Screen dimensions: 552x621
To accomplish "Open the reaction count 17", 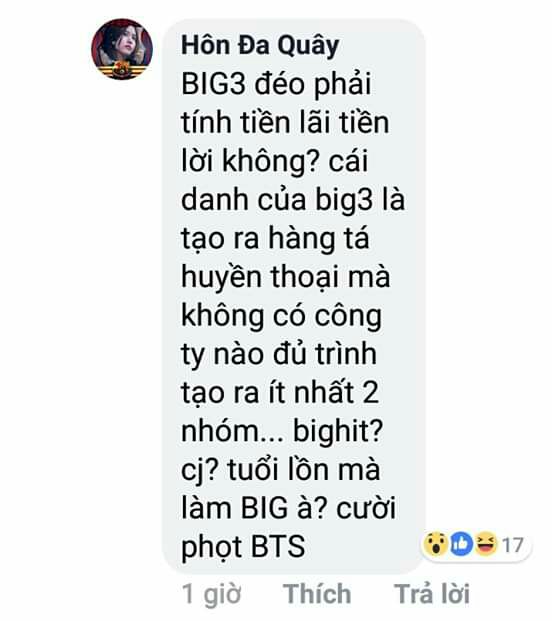I will pyautogui.click(x=513, y=545).
